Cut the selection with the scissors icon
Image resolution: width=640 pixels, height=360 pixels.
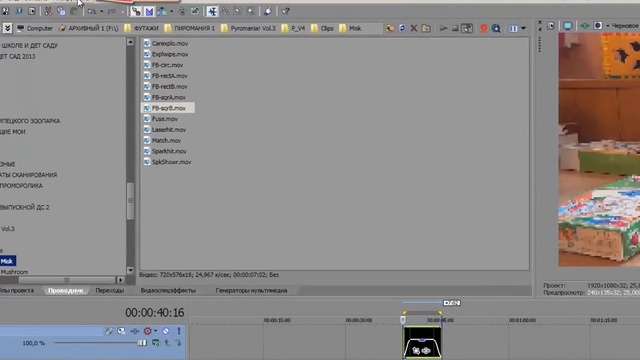[48, 11]
